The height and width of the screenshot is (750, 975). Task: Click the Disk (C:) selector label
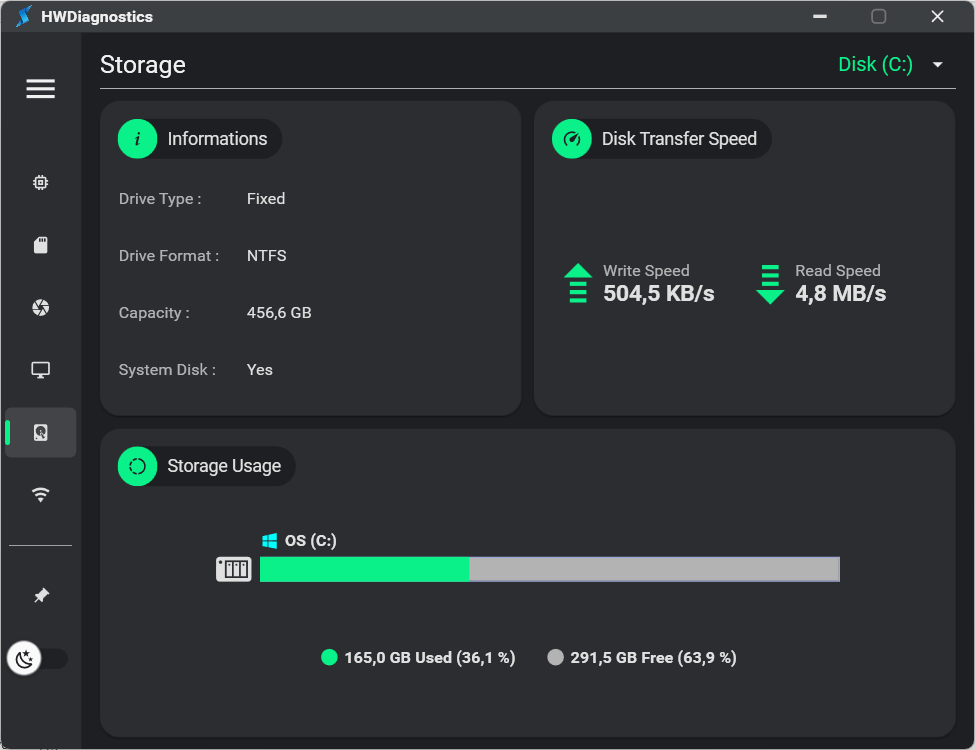[875, 65]
